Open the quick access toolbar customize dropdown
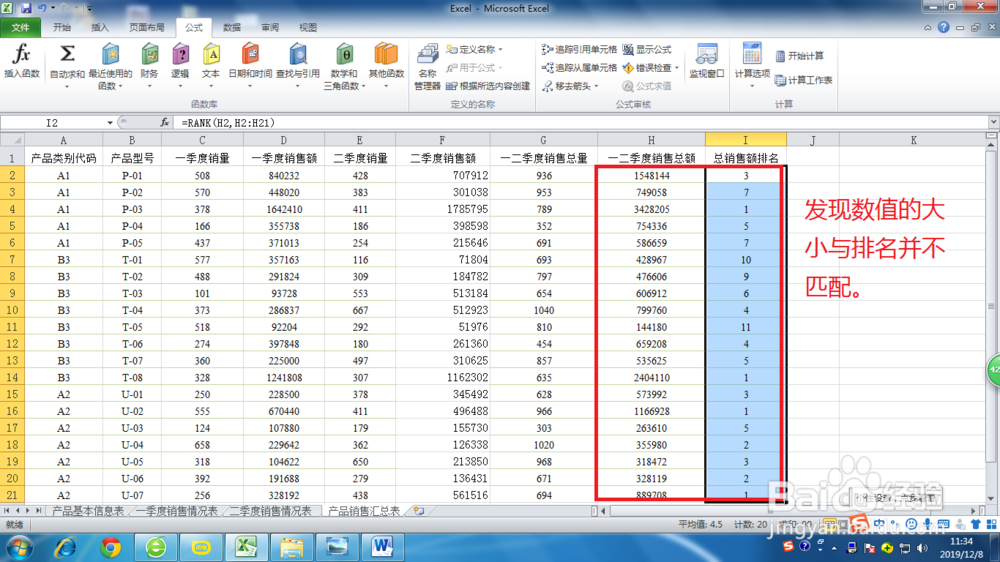The image size is (1000, 562). [x=89, y=8]
